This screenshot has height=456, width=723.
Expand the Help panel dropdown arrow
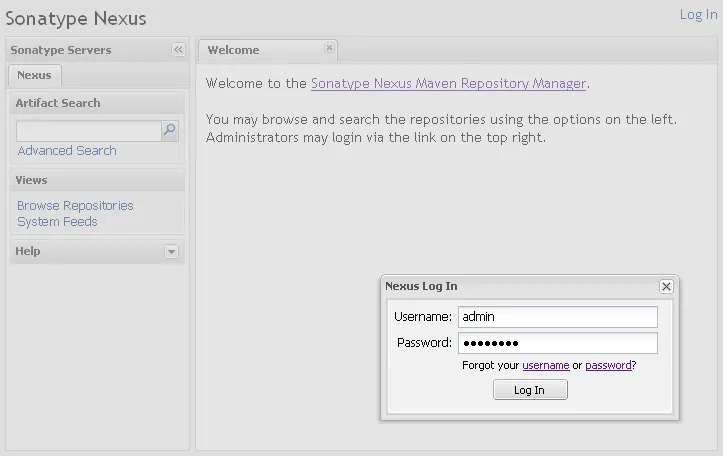pyautogui.click(x=172, y=252)
